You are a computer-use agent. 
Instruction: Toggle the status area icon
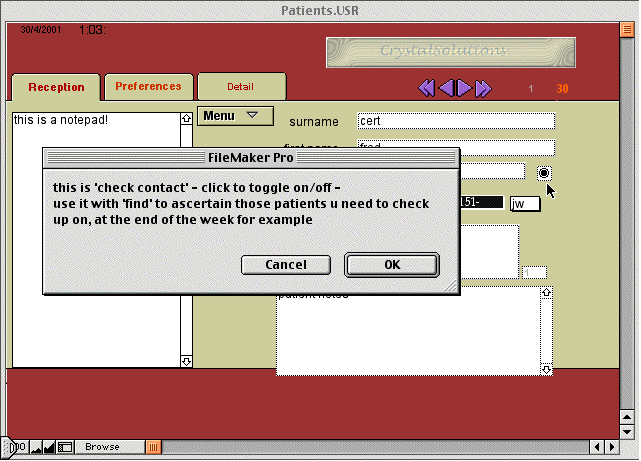(65, 448)
